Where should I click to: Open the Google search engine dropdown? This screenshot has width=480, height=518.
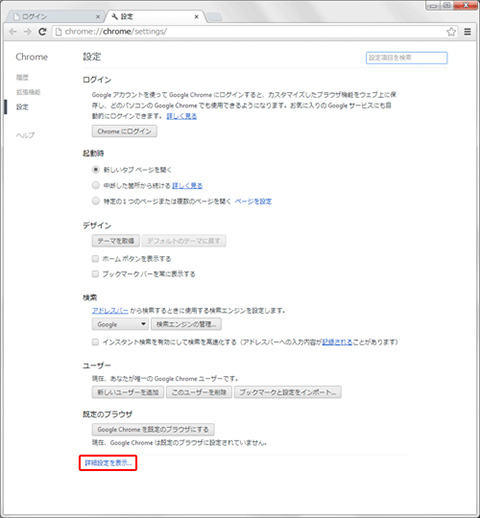click(x=120, y=324)
